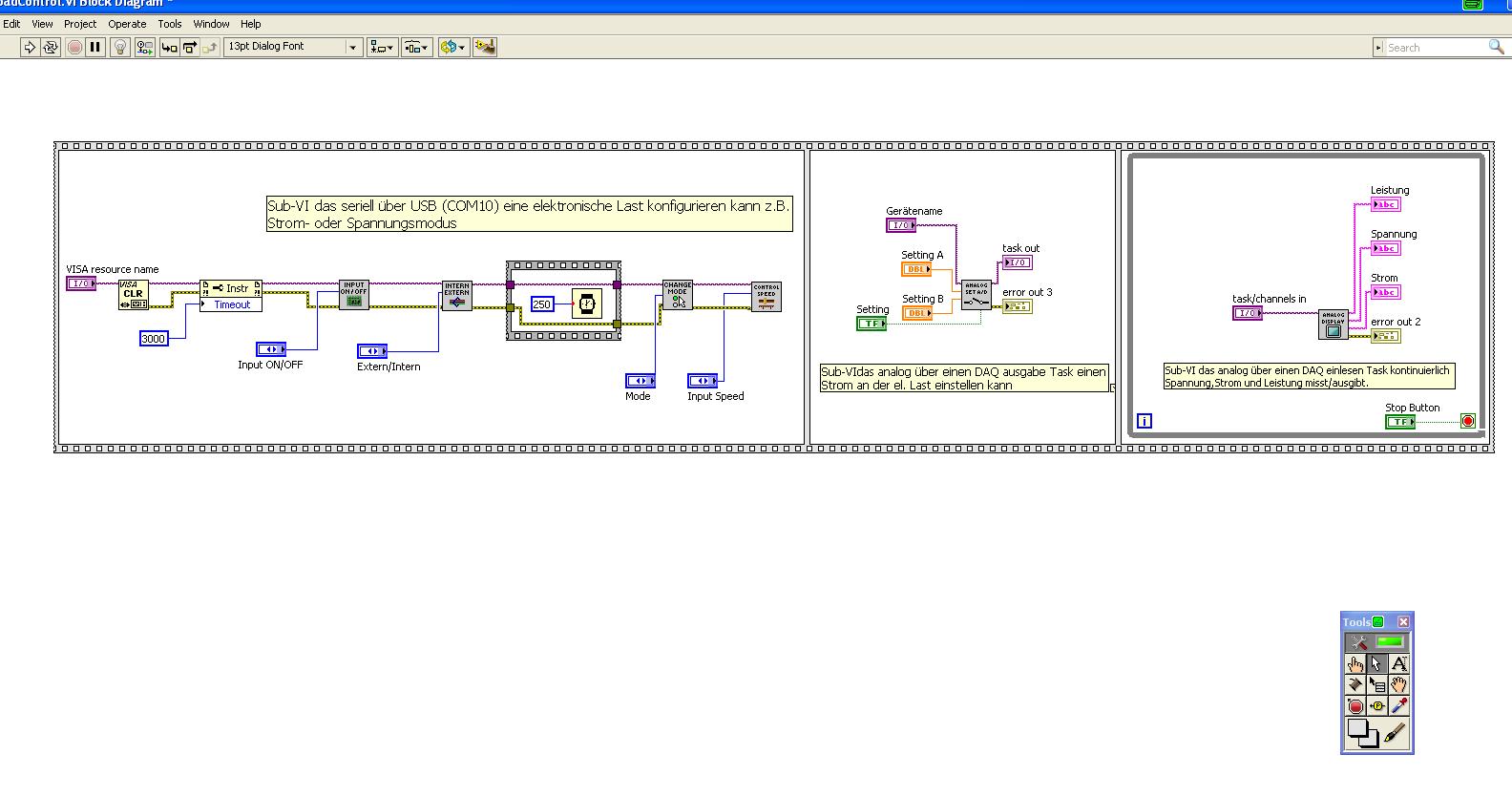Image resolution: width=1512 pixels, height=796 pixels.
Task: Click the Timeout property row
Action: [231, 304]
